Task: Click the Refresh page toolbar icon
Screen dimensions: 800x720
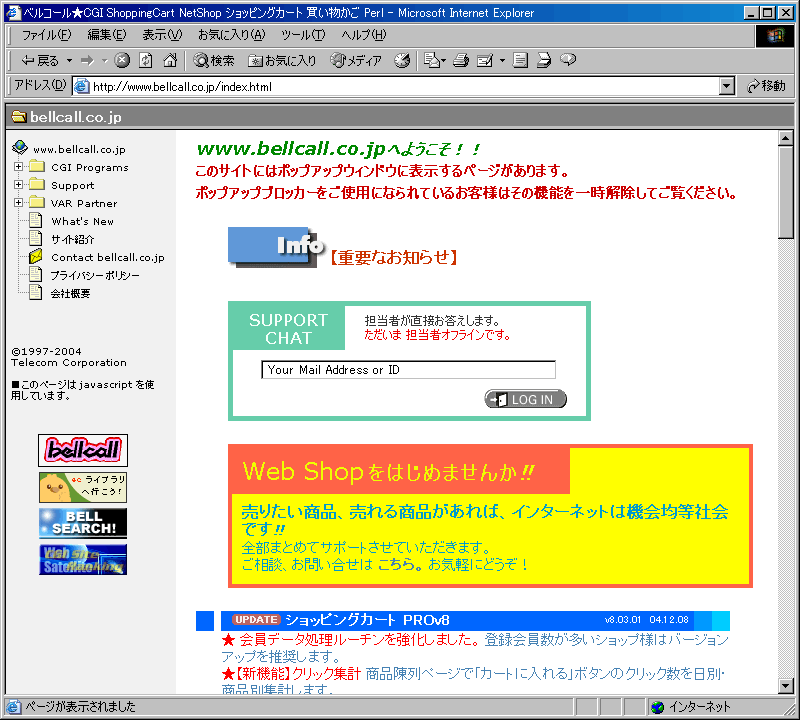Action: [146, 60]
